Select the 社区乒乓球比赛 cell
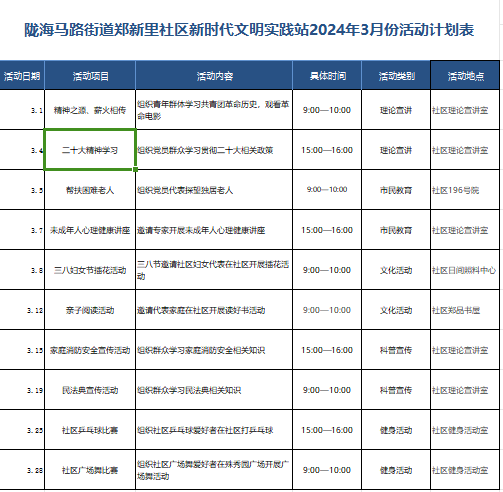 coord(90,430)
